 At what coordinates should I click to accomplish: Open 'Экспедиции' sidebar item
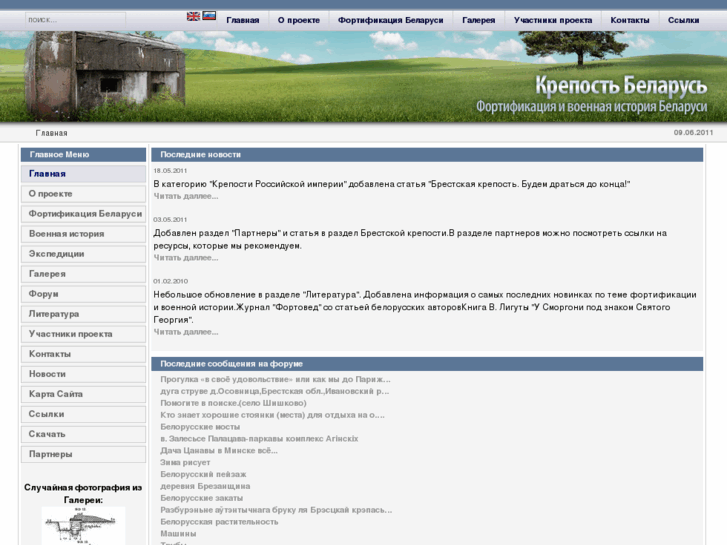click(83, 254)
